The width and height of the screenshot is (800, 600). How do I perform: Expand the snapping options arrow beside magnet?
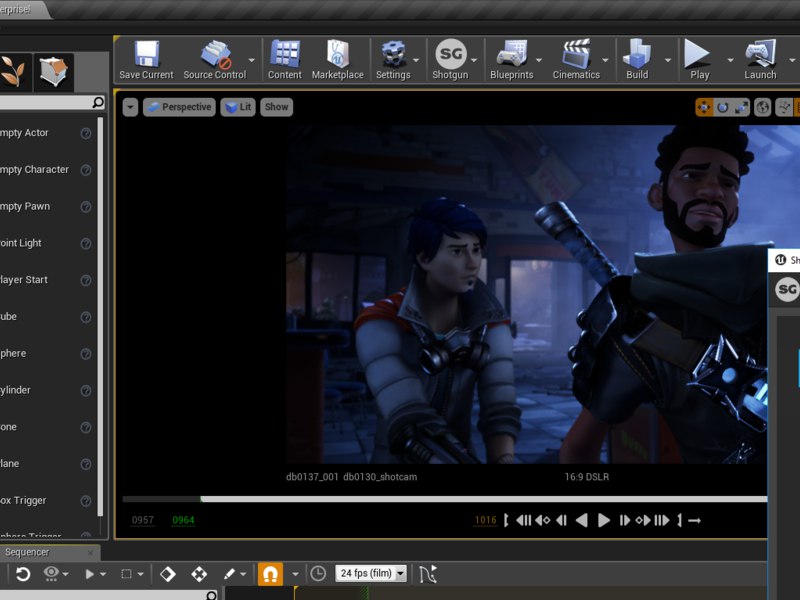295,574
